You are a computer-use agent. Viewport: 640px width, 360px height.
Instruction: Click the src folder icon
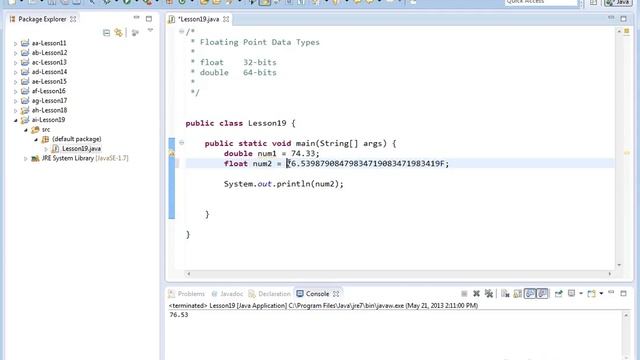click(x=35, y=129)
